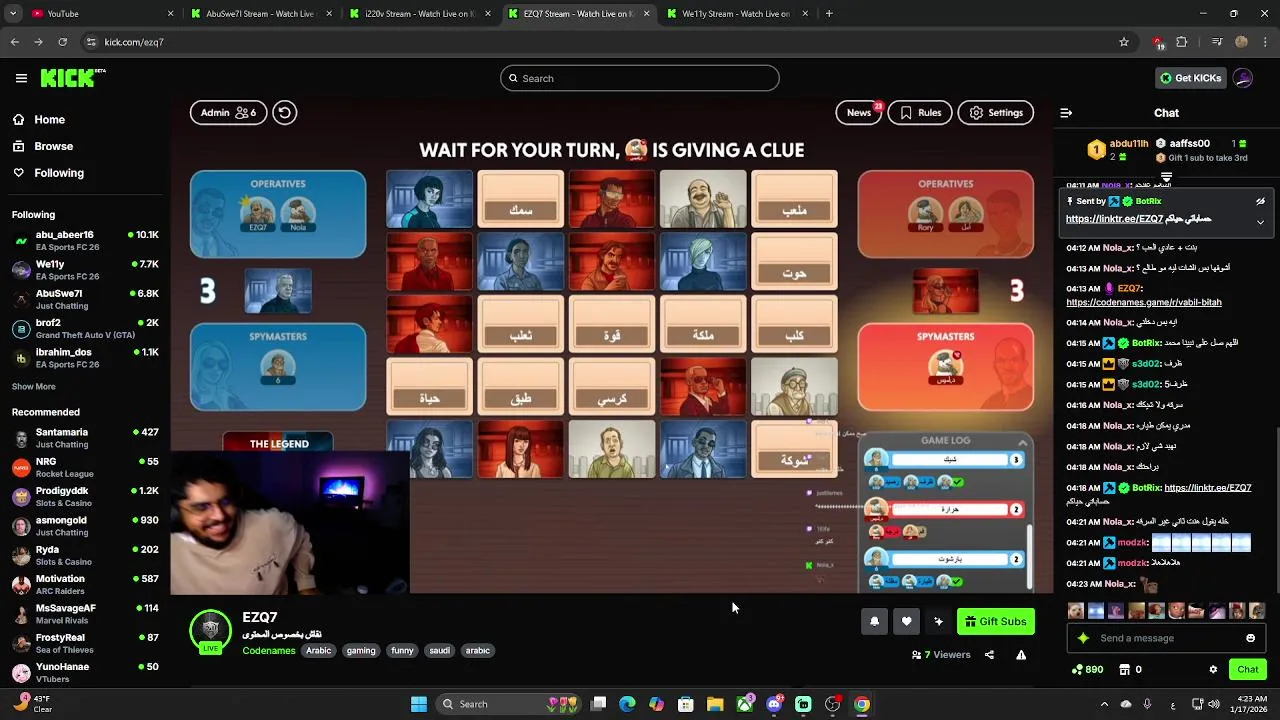
Task: Open Following in sidebar
Action: (59, 173)
